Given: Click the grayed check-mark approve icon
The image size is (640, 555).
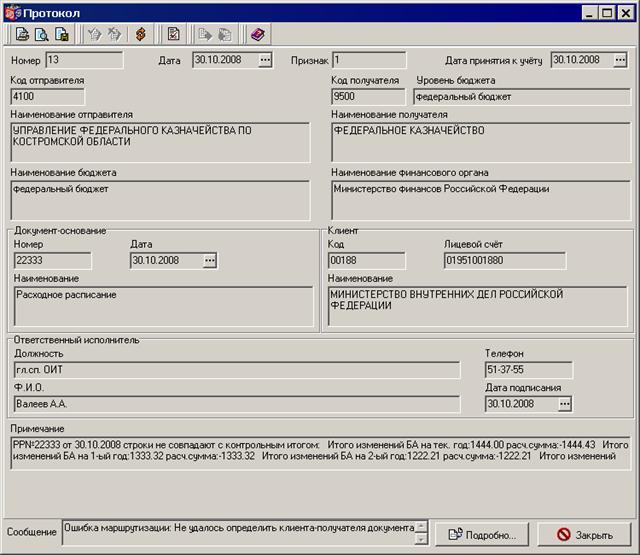Looking at the screenshot, I should point(94,34).
